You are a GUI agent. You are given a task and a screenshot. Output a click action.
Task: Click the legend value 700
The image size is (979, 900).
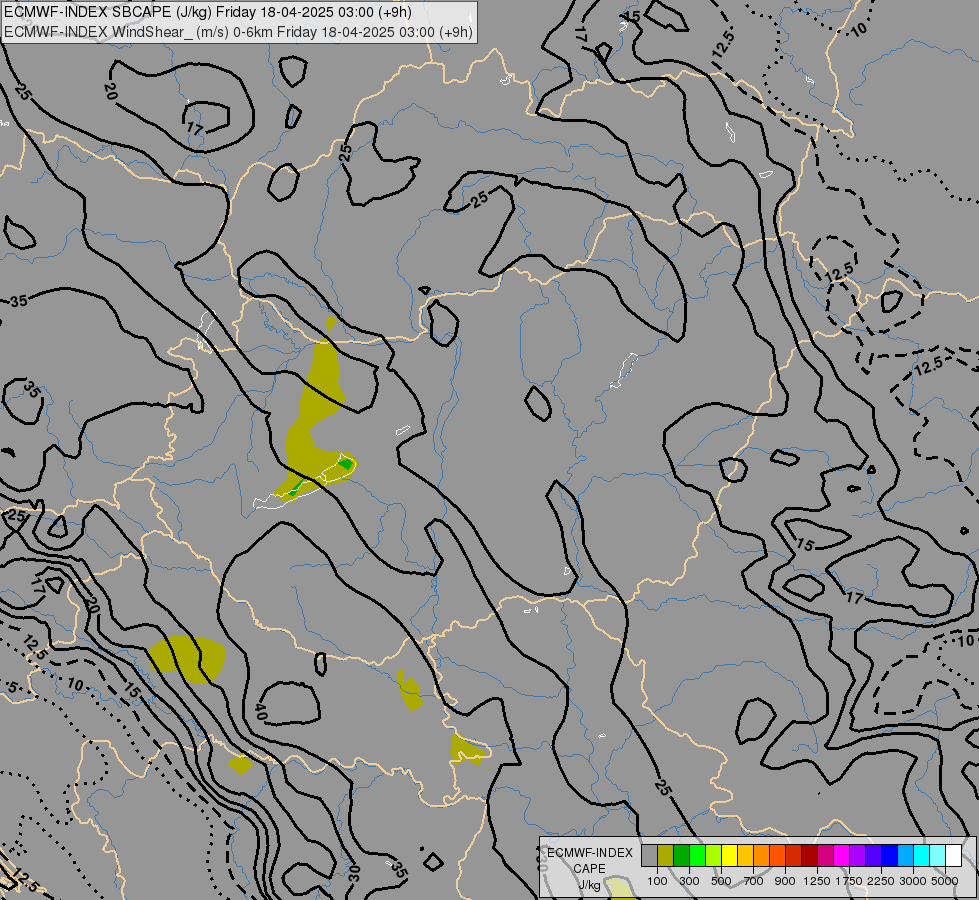tap(754, 881)
